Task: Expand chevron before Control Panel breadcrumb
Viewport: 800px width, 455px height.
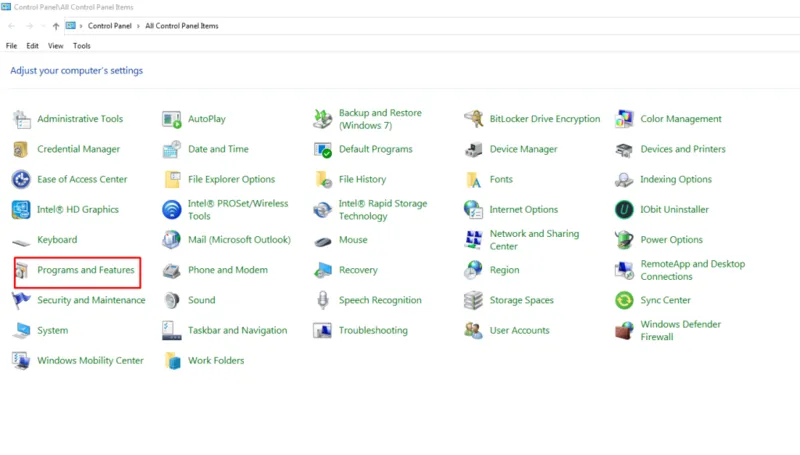Action: coord(81,26)
